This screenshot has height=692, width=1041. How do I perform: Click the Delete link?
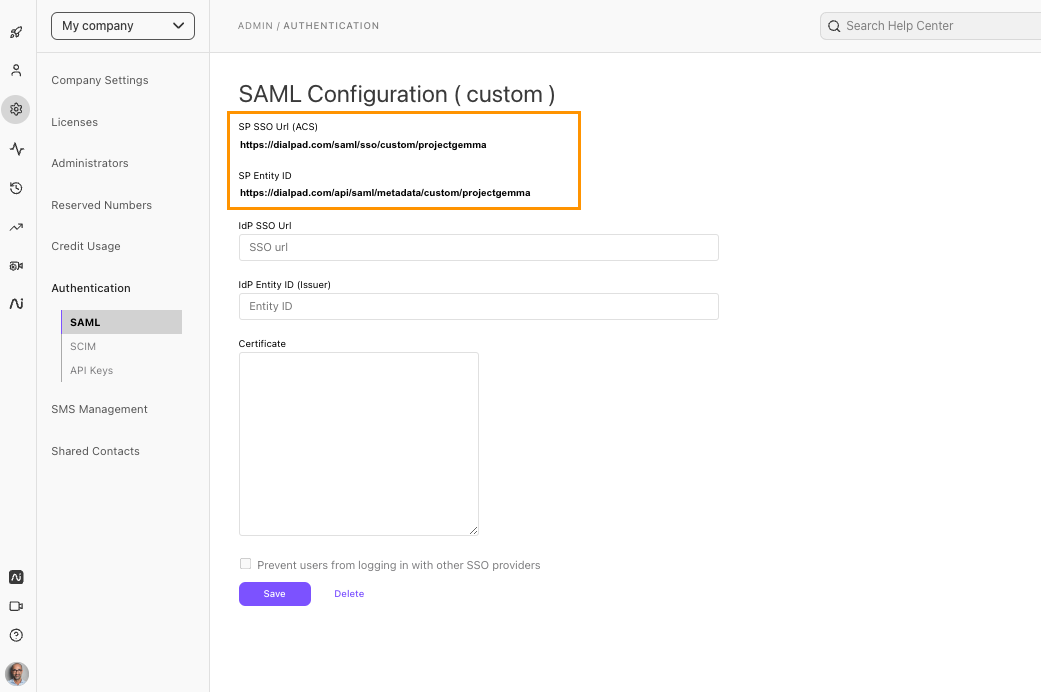click(x=349, y=594)
